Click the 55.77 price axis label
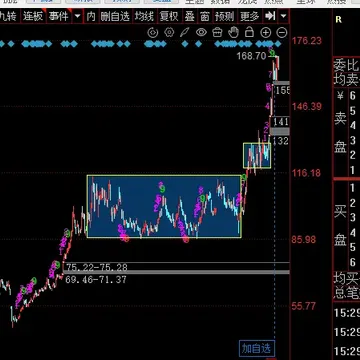The image size is (360, 360). [304, 306]
